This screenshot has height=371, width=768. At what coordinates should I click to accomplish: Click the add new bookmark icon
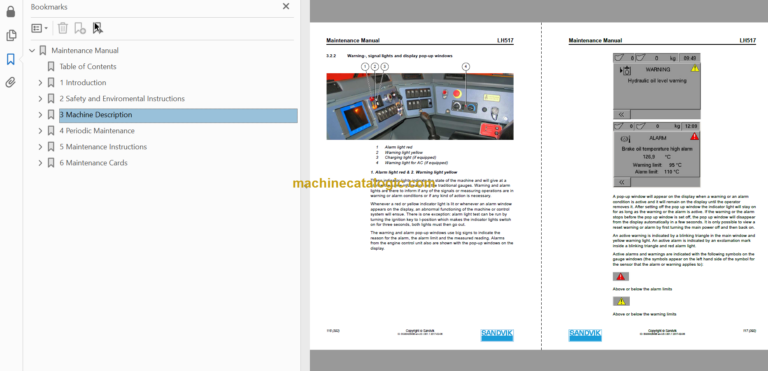click(80, 28)
